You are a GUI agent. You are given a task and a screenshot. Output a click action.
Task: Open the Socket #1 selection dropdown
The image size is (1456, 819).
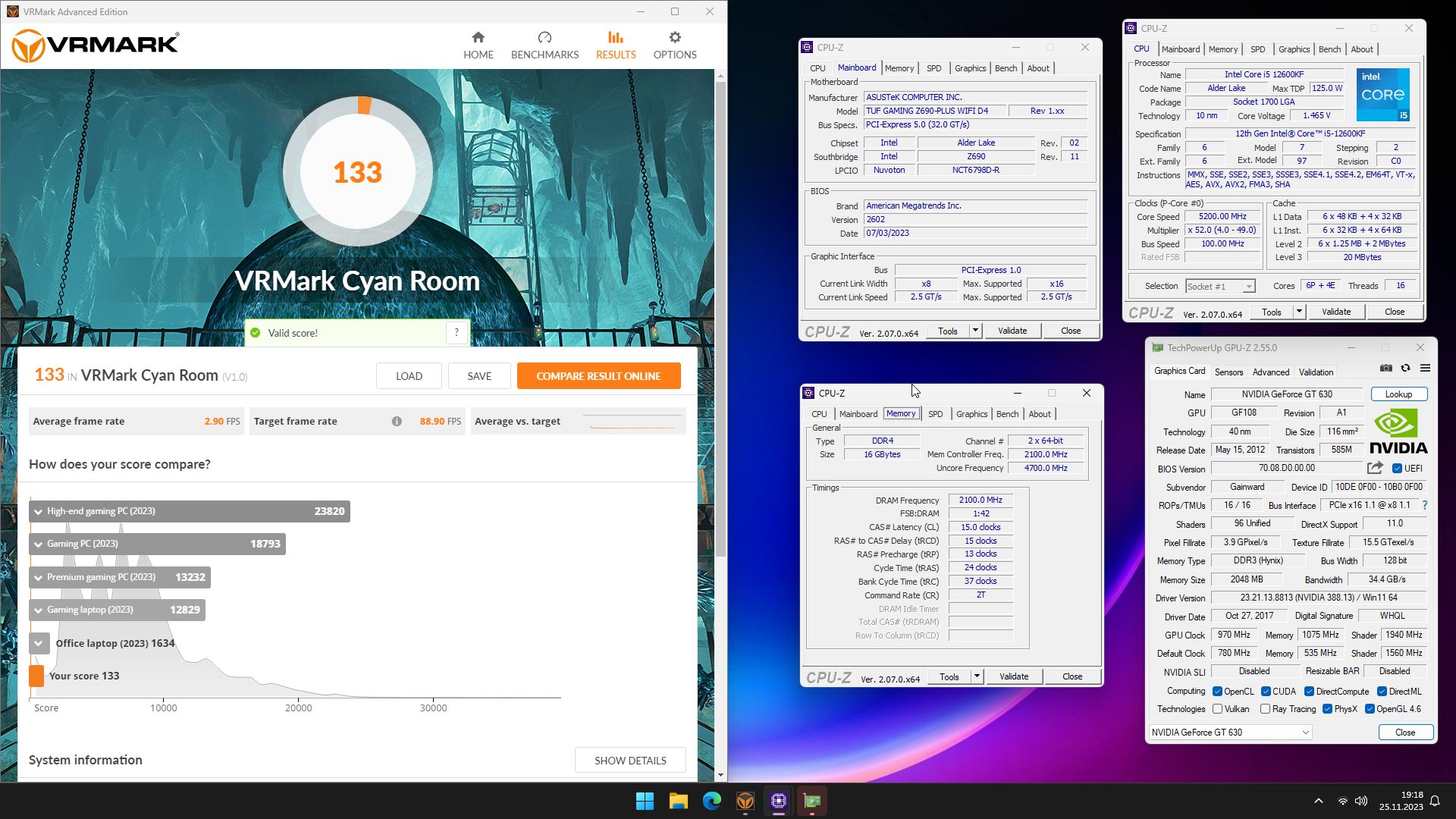(1220, 286)
